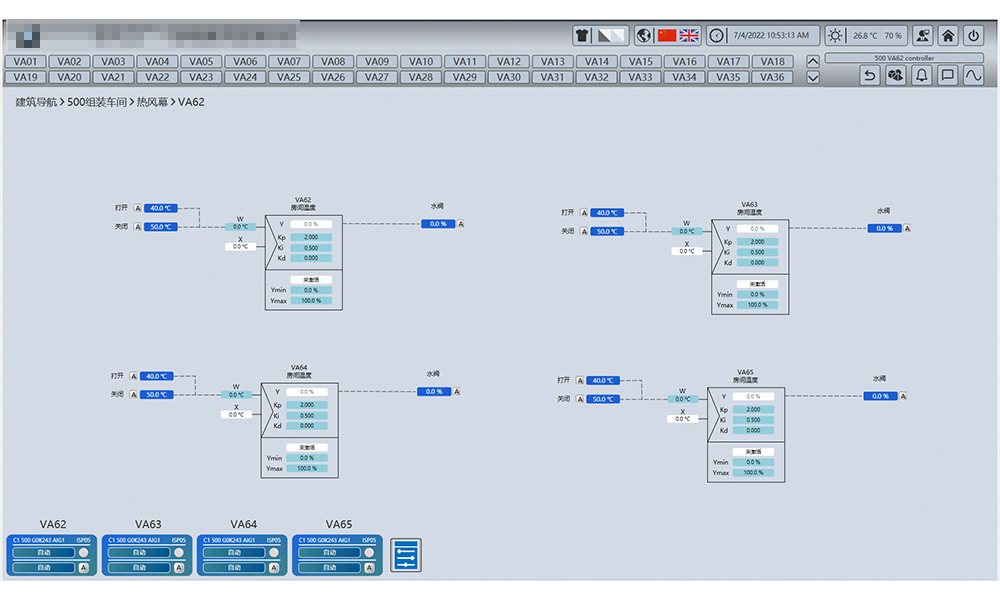Click 500组装车间 in the breadcrumb
Image resolution: width=1000 pixels, height=600 pixels.
97,102
